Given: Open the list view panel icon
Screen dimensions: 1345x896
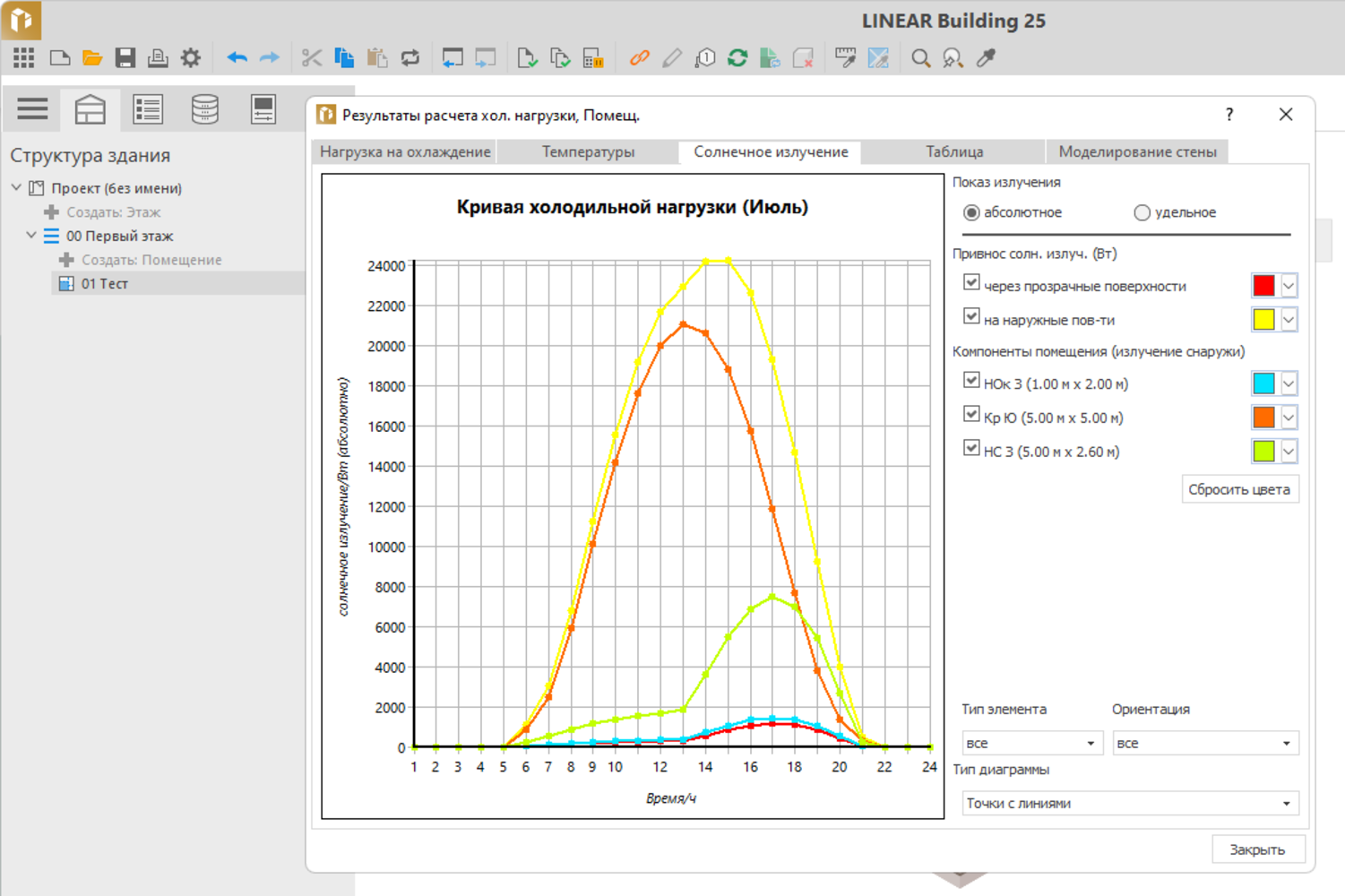Looking at the screenshot, I should pos(148,109).
